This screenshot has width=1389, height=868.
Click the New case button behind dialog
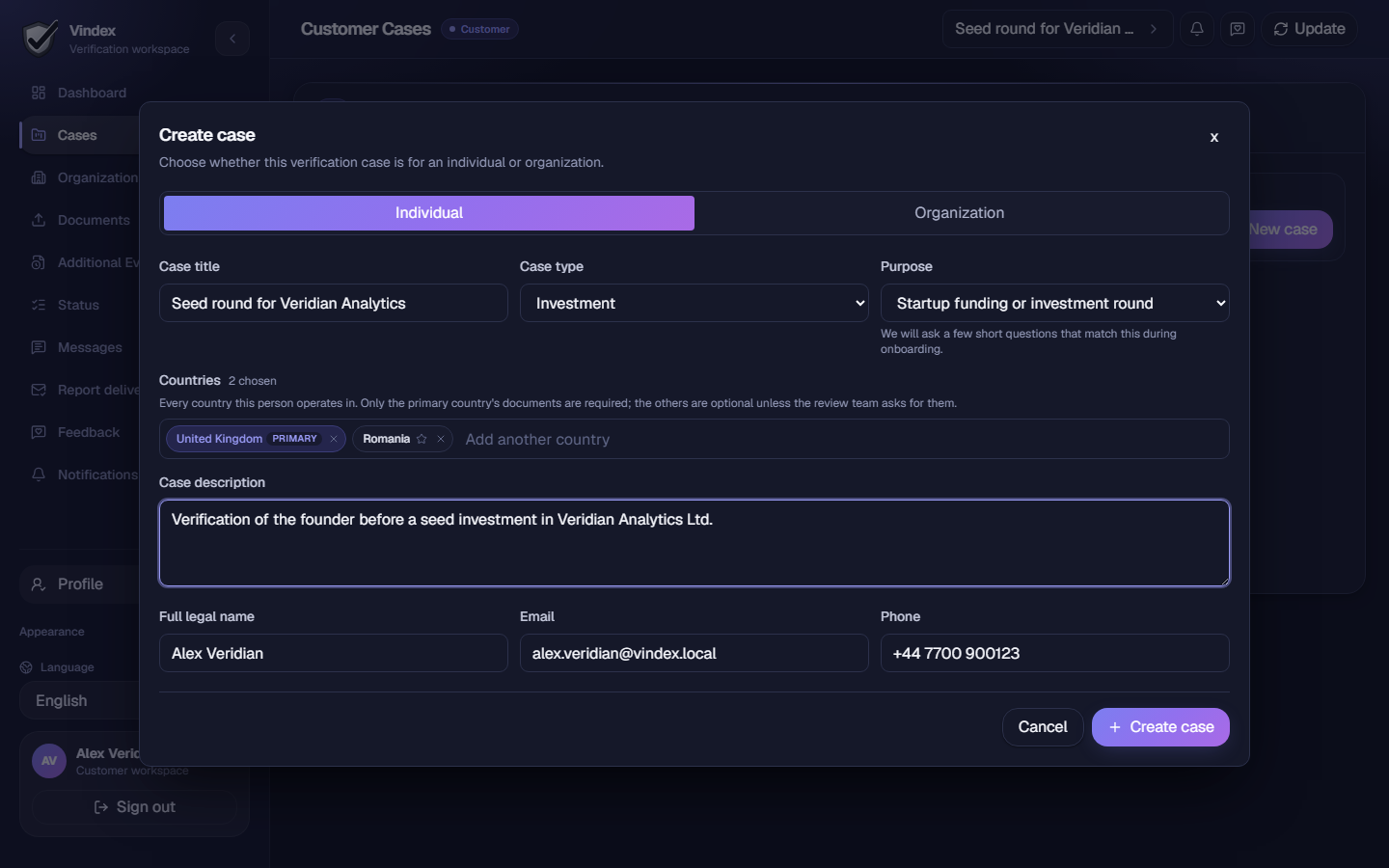pyautogui.click(x=1290, y=230)
